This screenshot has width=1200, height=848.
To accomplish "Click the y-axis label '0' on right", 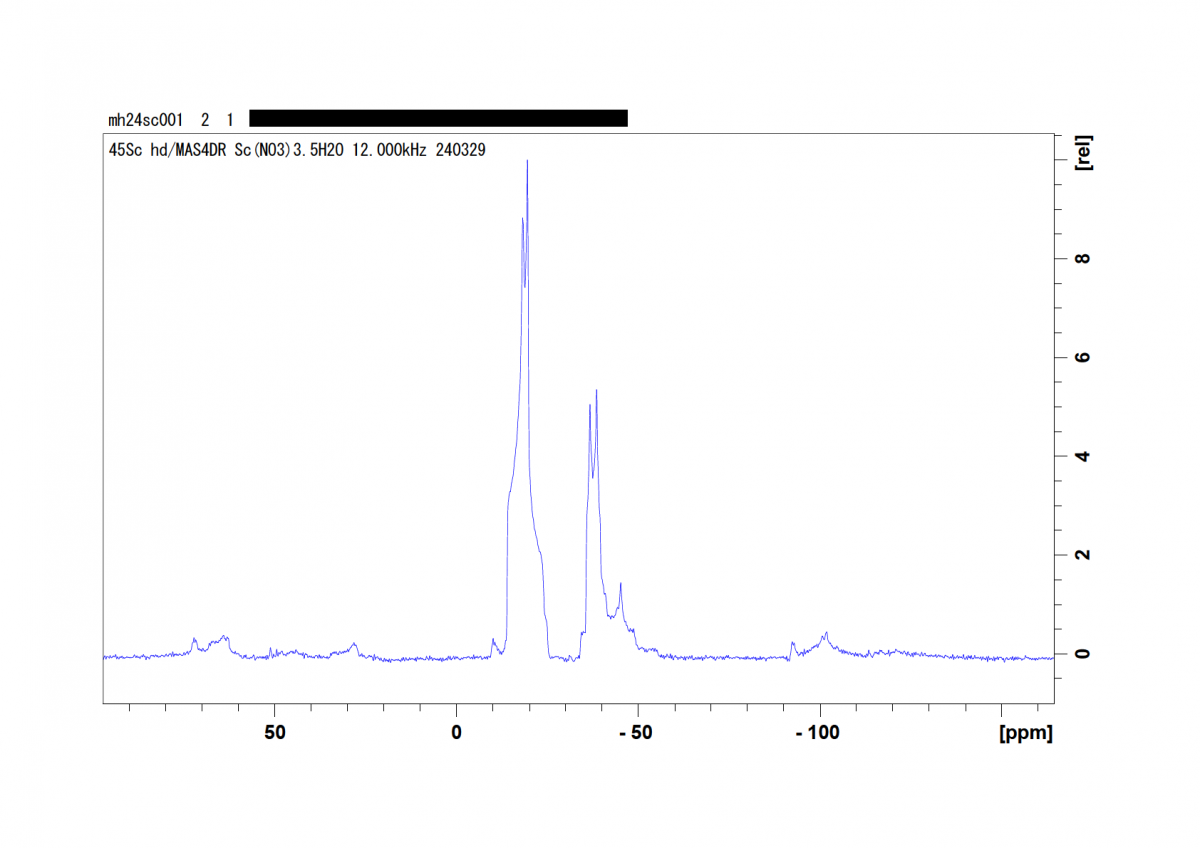I will coord(1083,654).
